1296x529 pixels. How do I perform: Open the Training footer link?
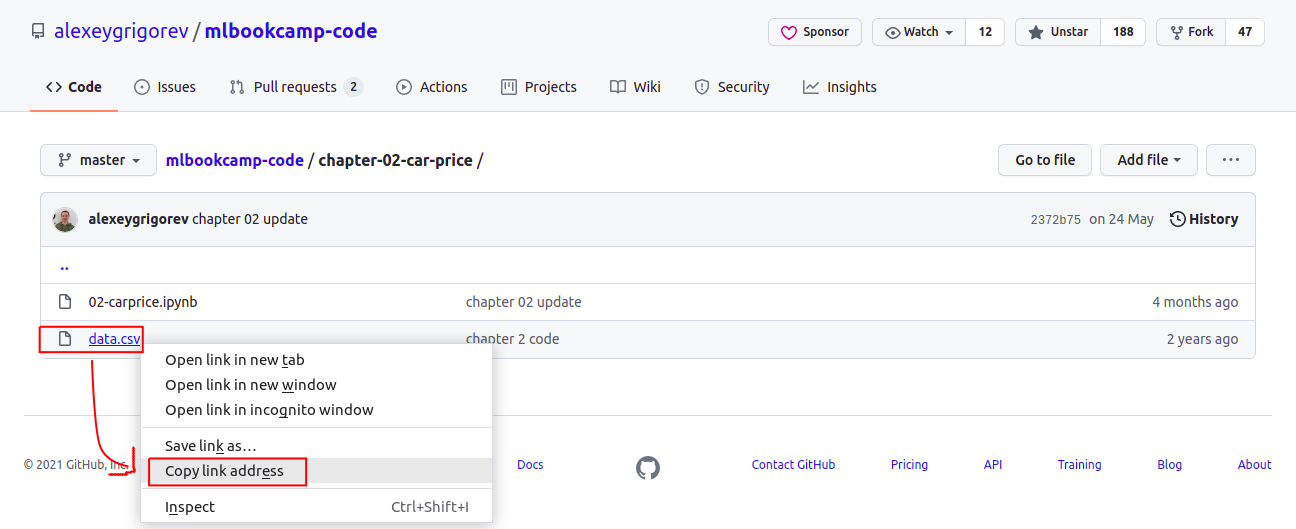pyautogui.click(x=1079, y=465)
